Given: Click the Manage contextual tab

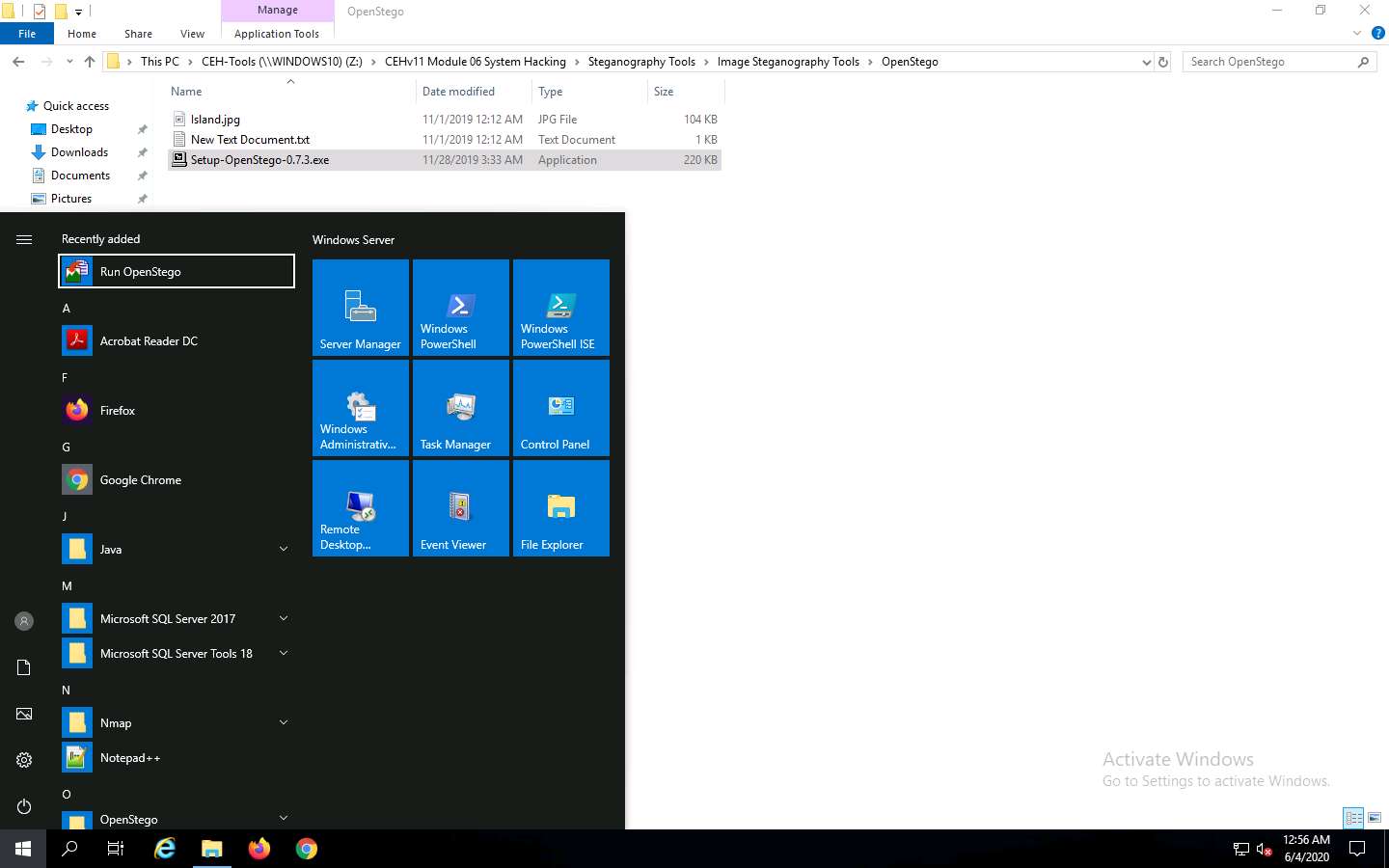Looking at the screenshot, I should [278, 10].
